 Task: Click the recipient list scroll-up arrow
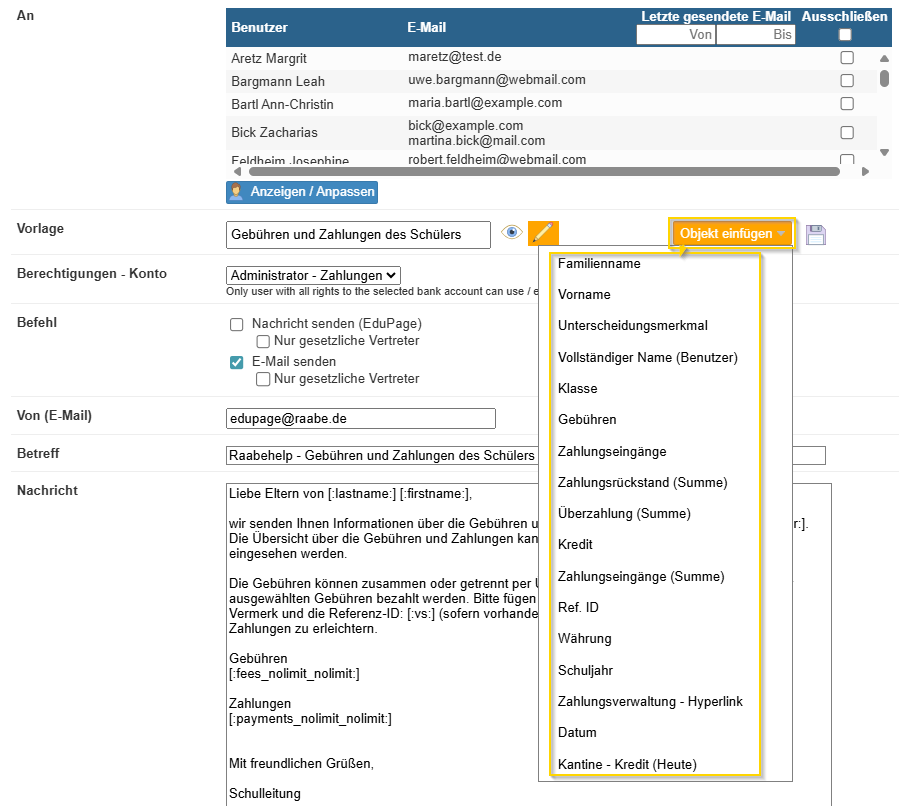tap(884, 58)
